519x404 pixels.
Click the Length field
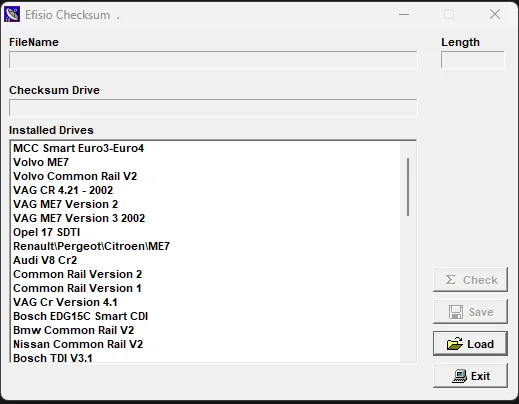tap(473, 60)
